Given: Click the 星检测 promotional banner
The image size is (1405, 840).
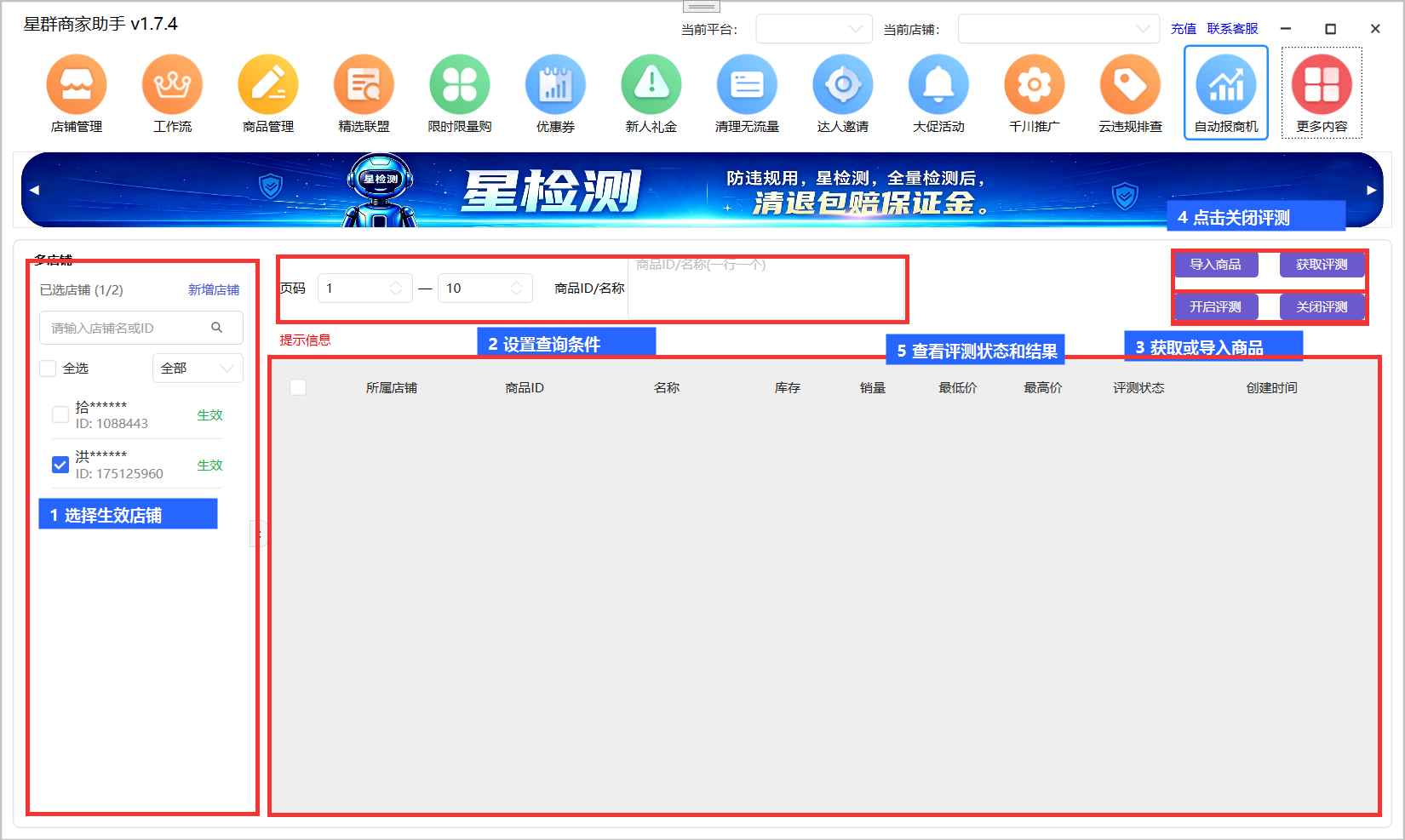Looking at the screenshot, I should click(x=702, y=190).
